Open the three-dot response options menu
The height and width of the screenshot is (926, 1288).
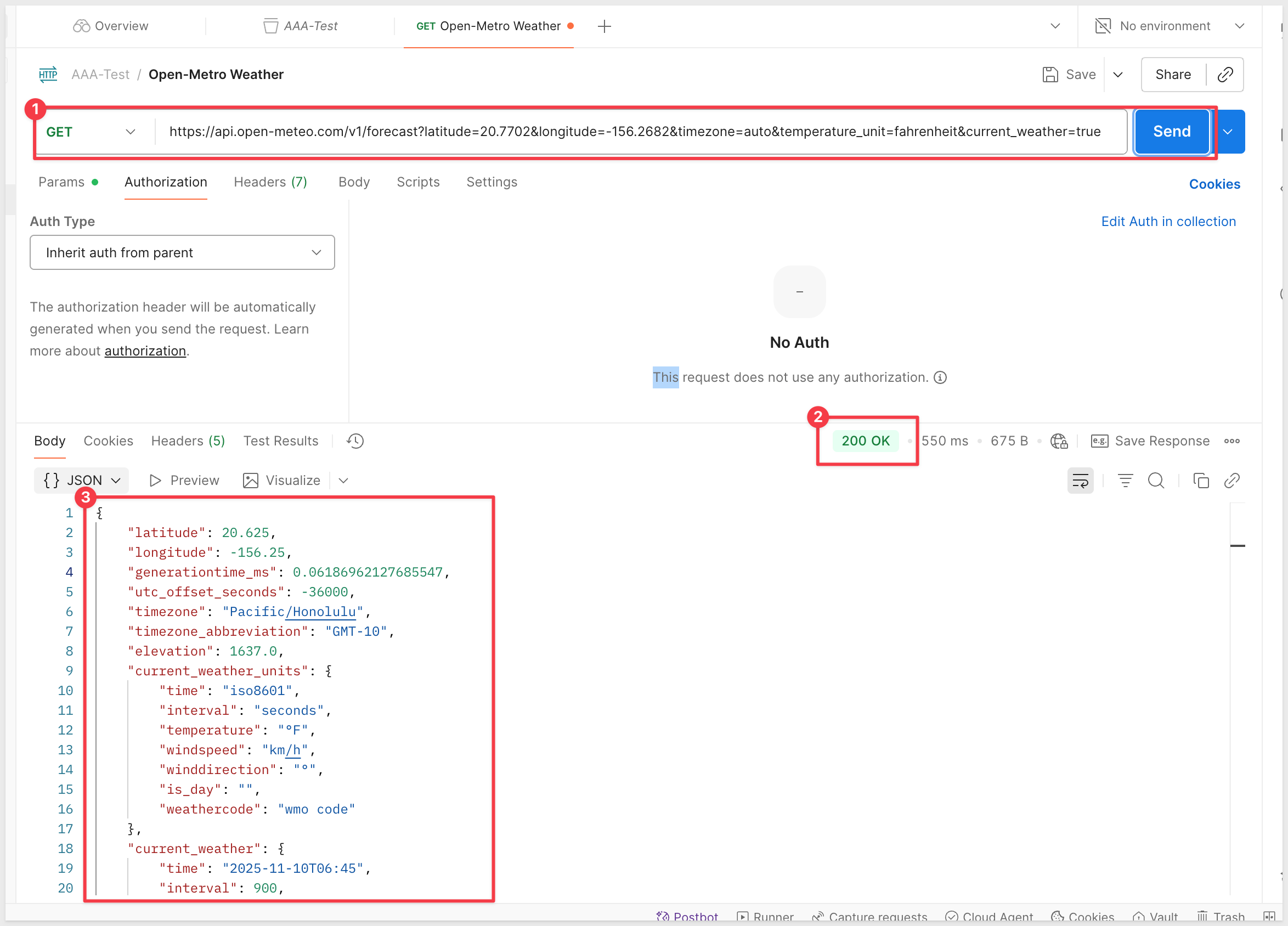tap(1232, 441)
